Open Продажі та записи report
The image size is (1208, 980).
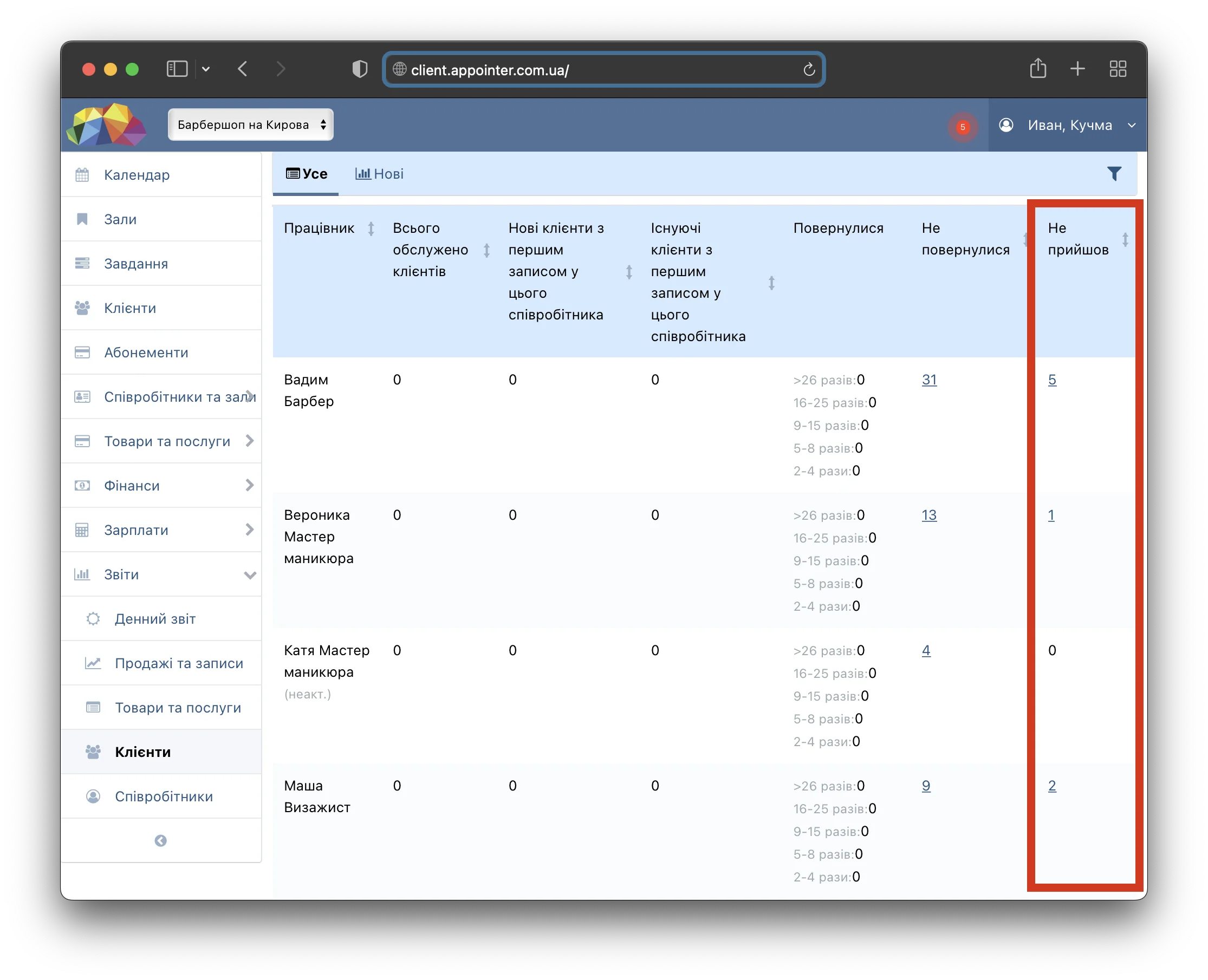tap(179, 664)
